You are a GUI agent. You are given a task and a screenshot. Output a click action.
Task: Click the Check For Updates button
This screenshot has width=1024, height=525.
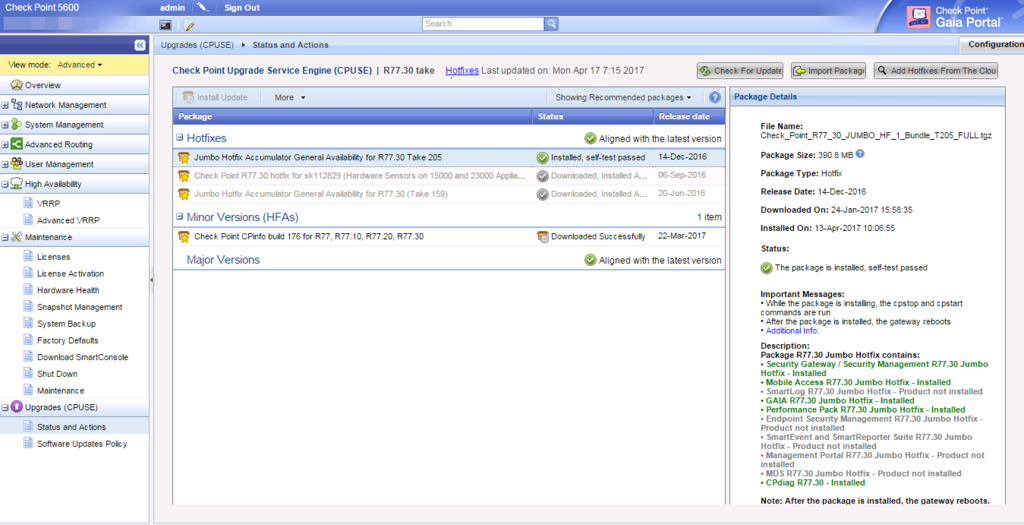click(x=740, y=71)
